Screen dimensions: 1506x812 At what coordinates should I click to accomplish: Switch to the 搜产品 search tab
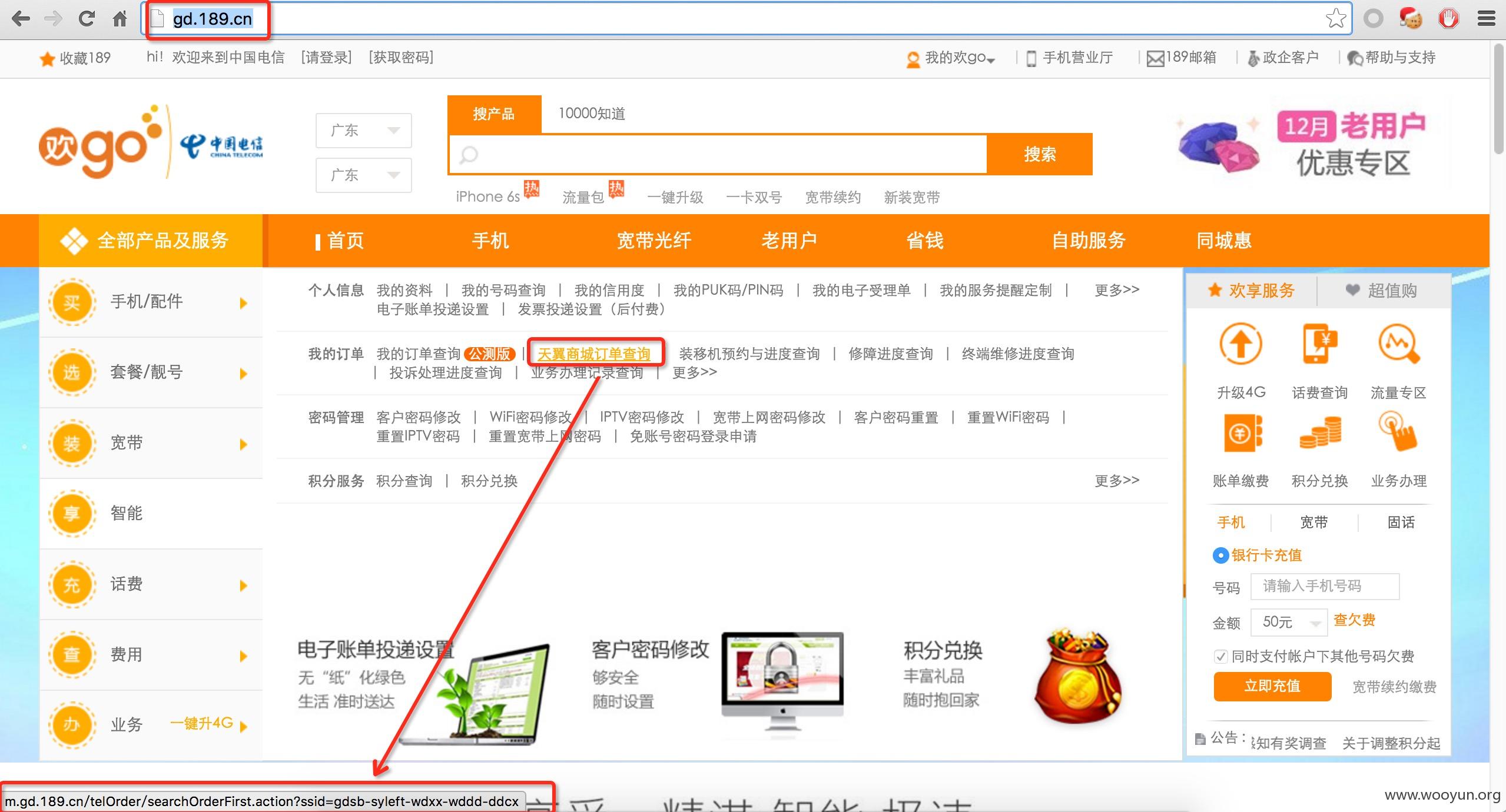[494, 114]
